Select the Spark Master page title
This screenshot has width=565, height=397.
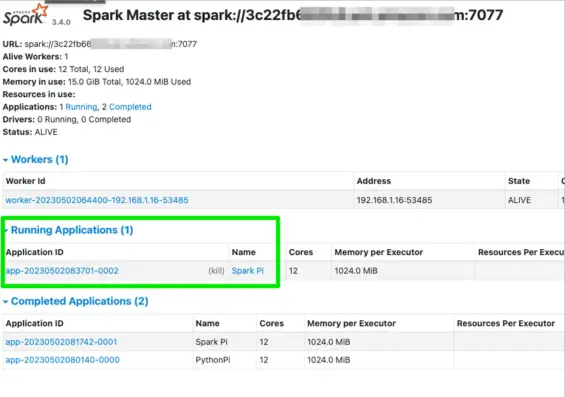293,15
